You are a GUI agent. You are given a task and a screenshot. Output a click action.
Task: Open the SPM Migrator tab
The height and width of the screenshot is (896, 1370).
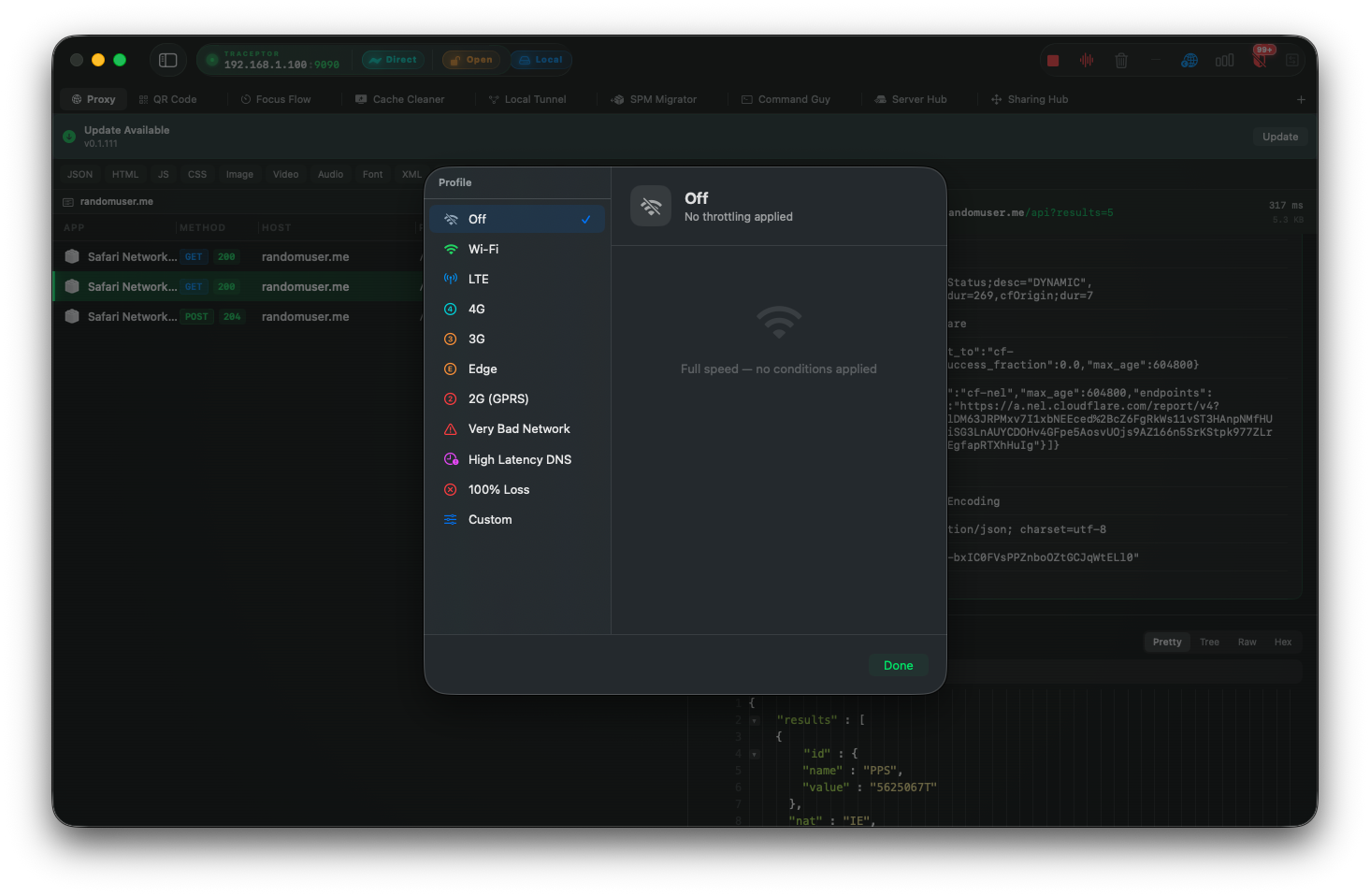pos(654,99)
